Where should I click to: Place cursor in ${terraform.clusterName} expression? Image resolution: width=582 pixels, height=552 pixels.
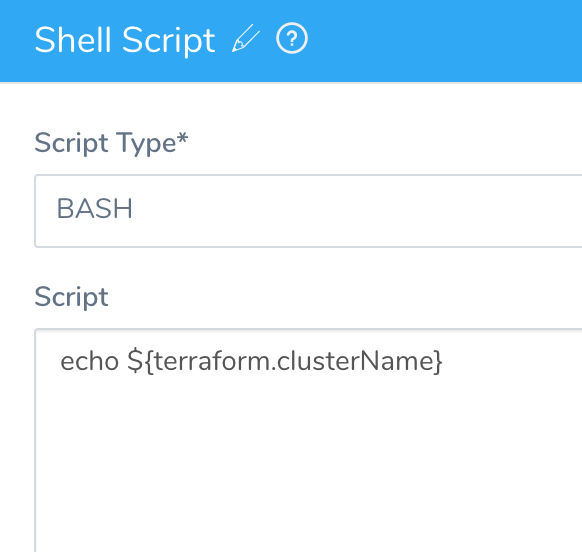click(x=285, y=361)
